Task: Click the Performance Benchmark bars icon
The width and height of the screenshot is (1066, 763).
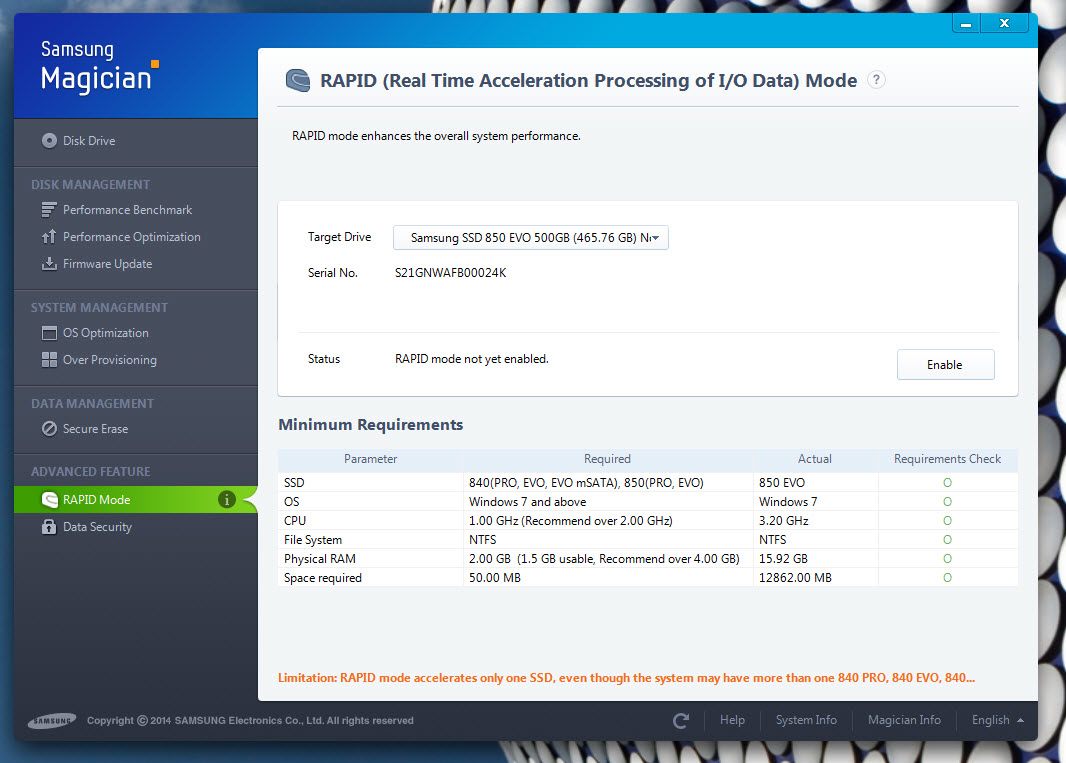Action: (49, 210)
